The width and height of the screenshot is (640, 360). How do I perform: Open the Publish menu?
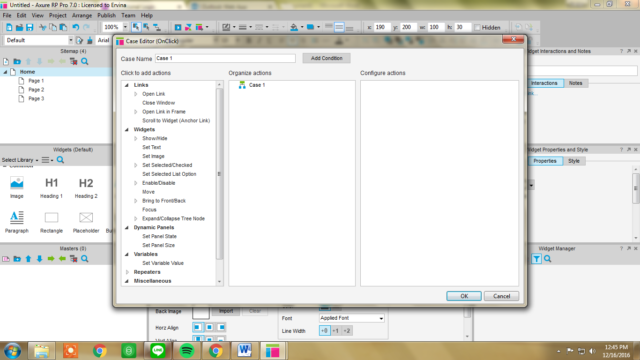click(x=107, y=16)
